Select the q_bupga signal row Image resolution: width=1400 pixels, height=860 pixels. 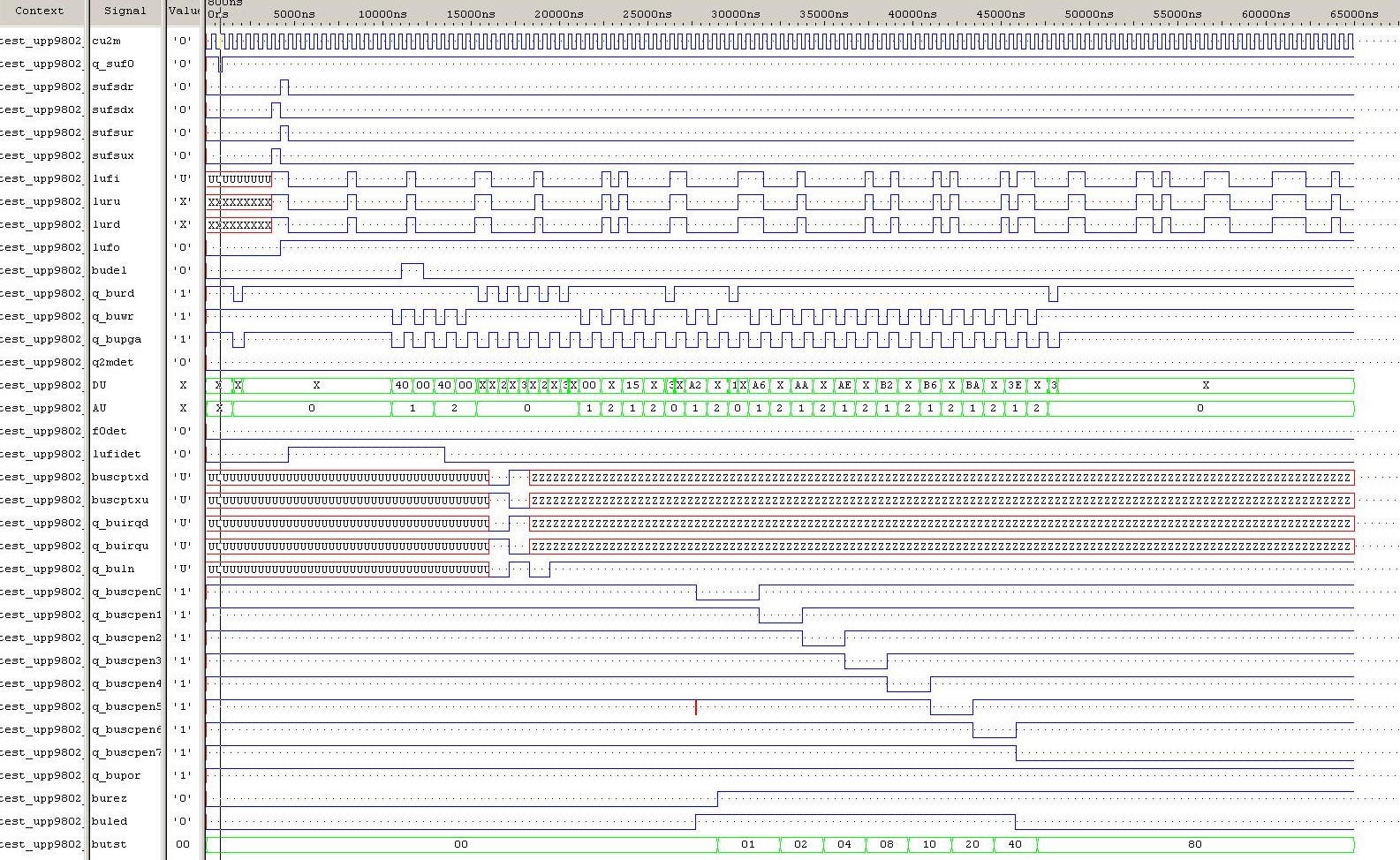pos(117,339)
